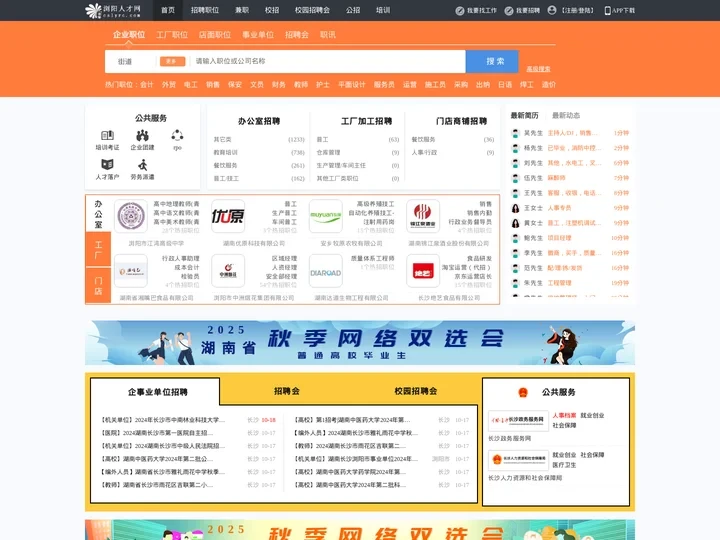Image resolution: width=720 pixels, height=540 pixels.
Task: Select the 职讯 search tab
Action: tap(328, 34)
